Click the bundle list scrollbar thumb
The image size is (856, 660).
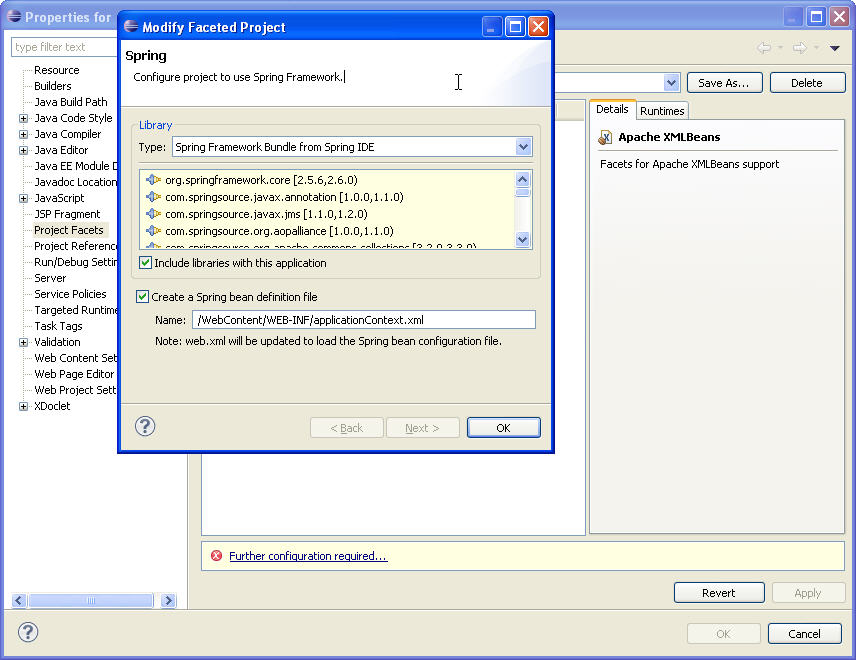pyautogui.click(x=522, y=192)
